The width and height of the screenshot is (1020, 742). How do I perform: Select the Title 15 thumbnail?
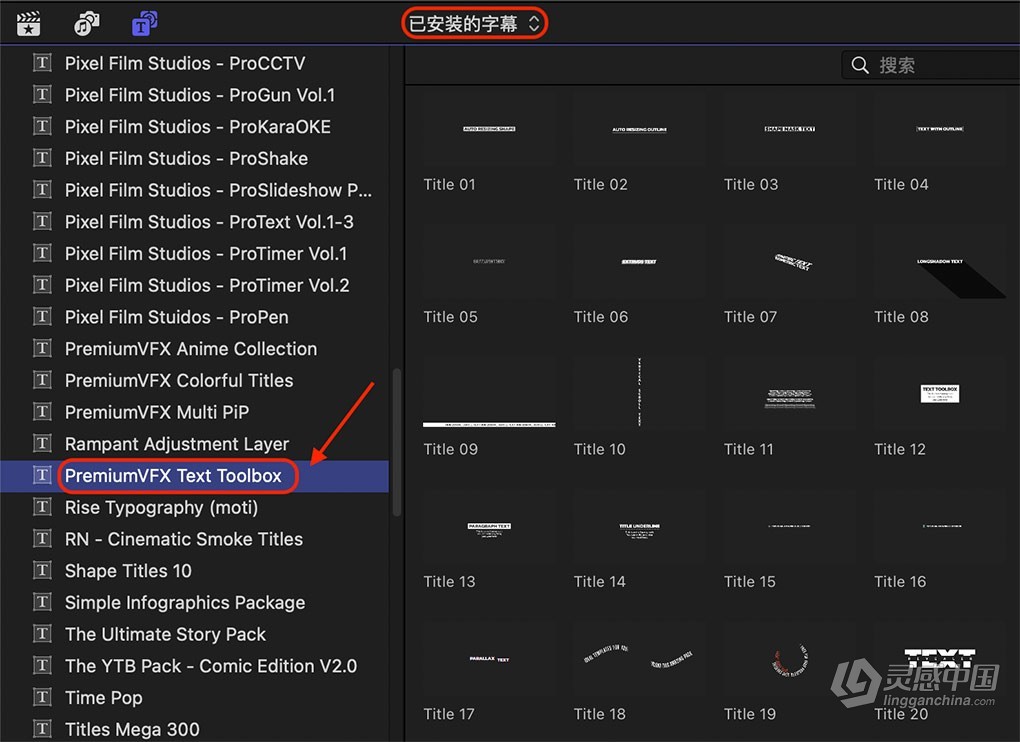[x=790, y=526]
